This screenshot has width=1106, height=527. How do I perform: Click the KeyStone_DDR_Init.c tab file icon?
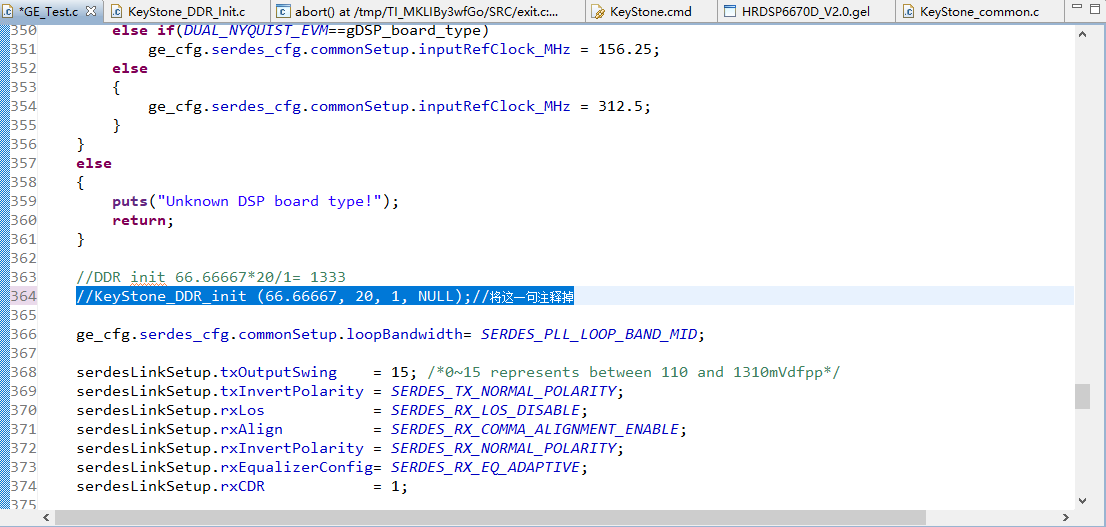point(116,11)
